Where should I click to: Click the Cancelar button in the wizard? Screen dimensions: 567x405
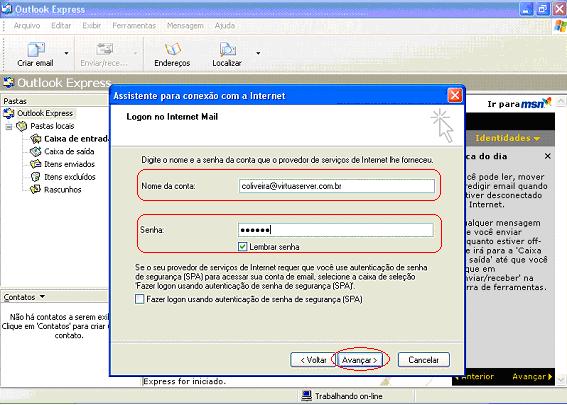423,360
